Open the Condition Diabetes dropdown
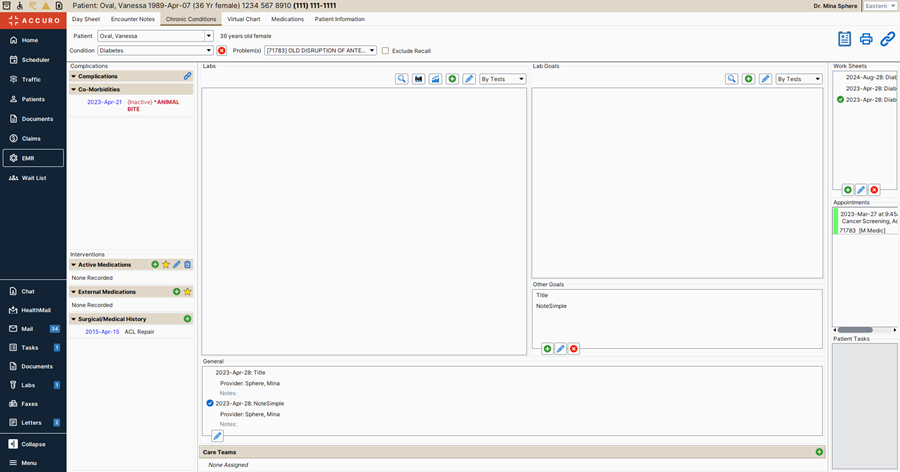 tap(209, 50)
